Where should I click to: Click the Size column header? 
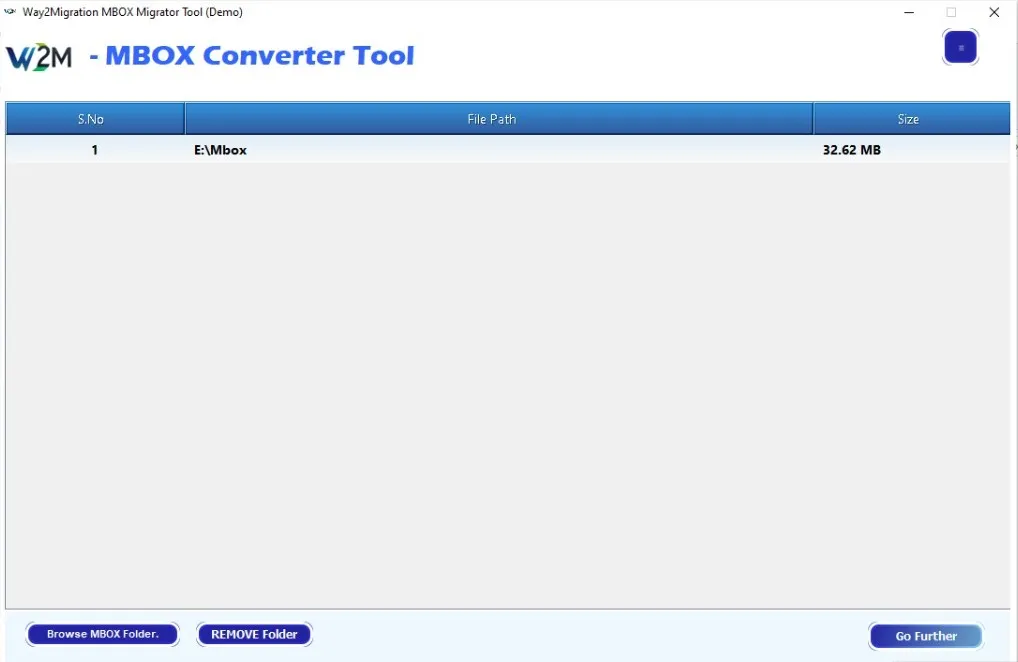pos(908,119)
